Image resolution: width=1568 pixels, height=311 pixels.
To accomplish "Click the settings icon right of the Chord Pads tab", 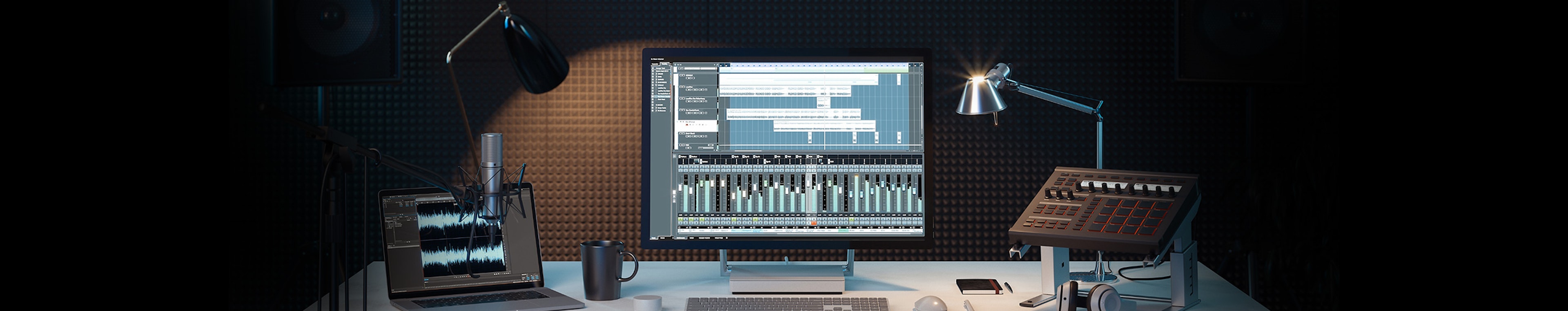I will click(727, 238).
